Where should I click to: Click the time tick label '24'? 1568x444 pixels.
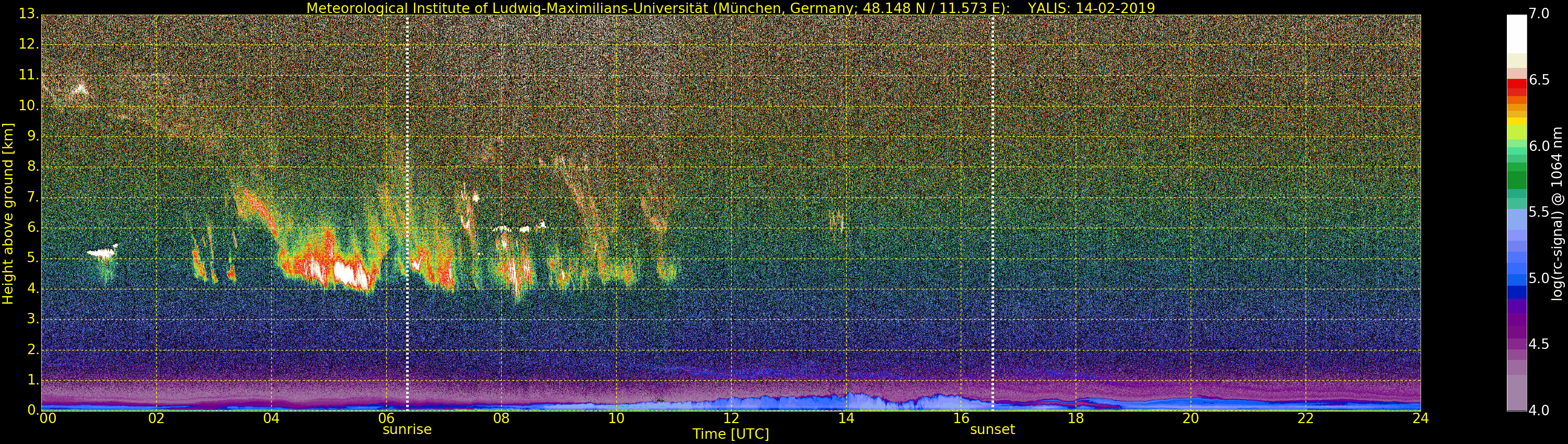(x=1421, y=418)
